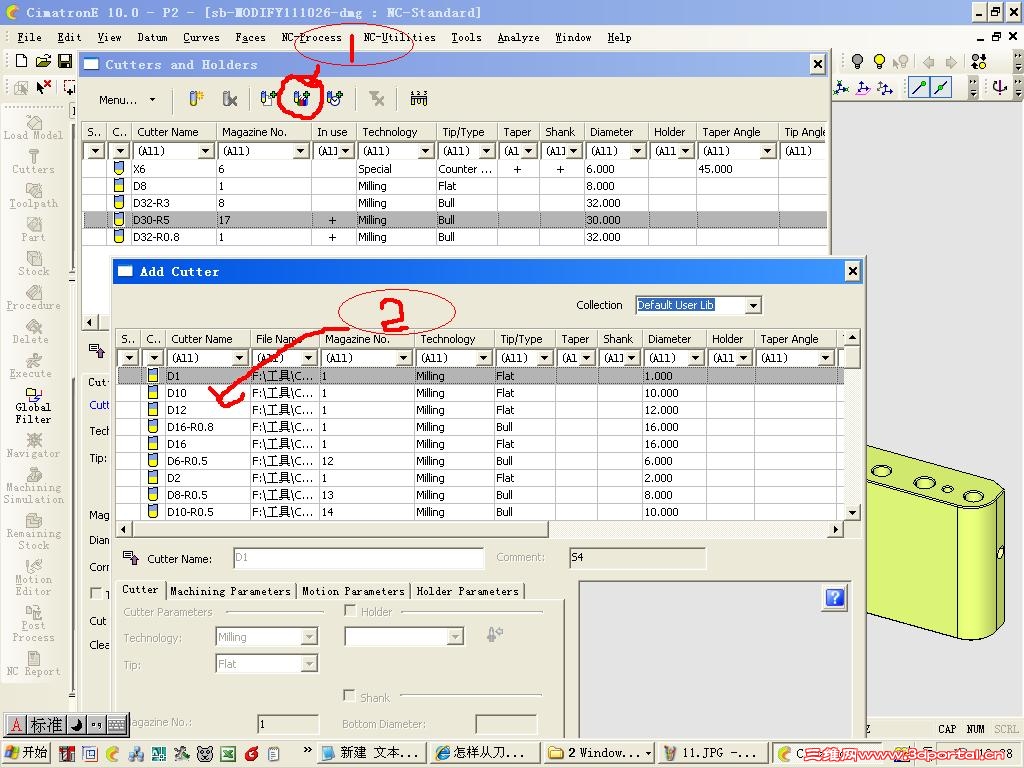Close the Add Cutter dialog
The image size is (1024, 768).
[x=852, y=271]
